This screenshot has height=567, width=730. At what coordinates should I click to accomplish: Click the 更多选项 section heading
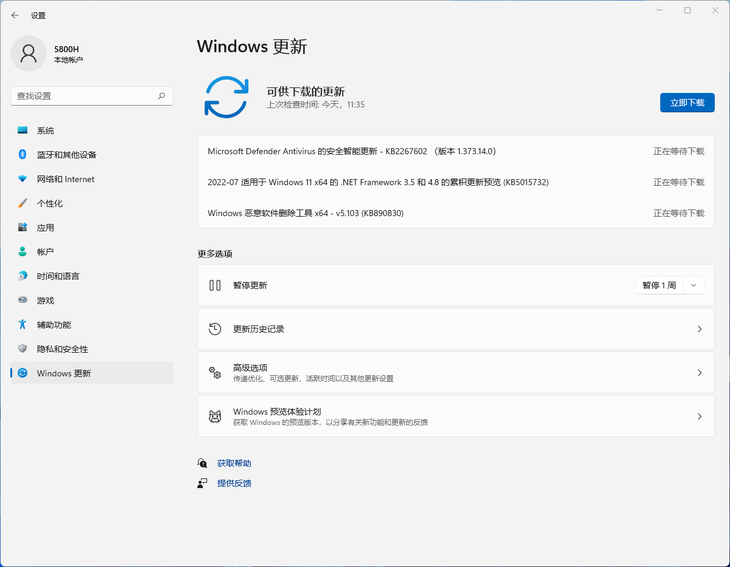tap(215, 254)
